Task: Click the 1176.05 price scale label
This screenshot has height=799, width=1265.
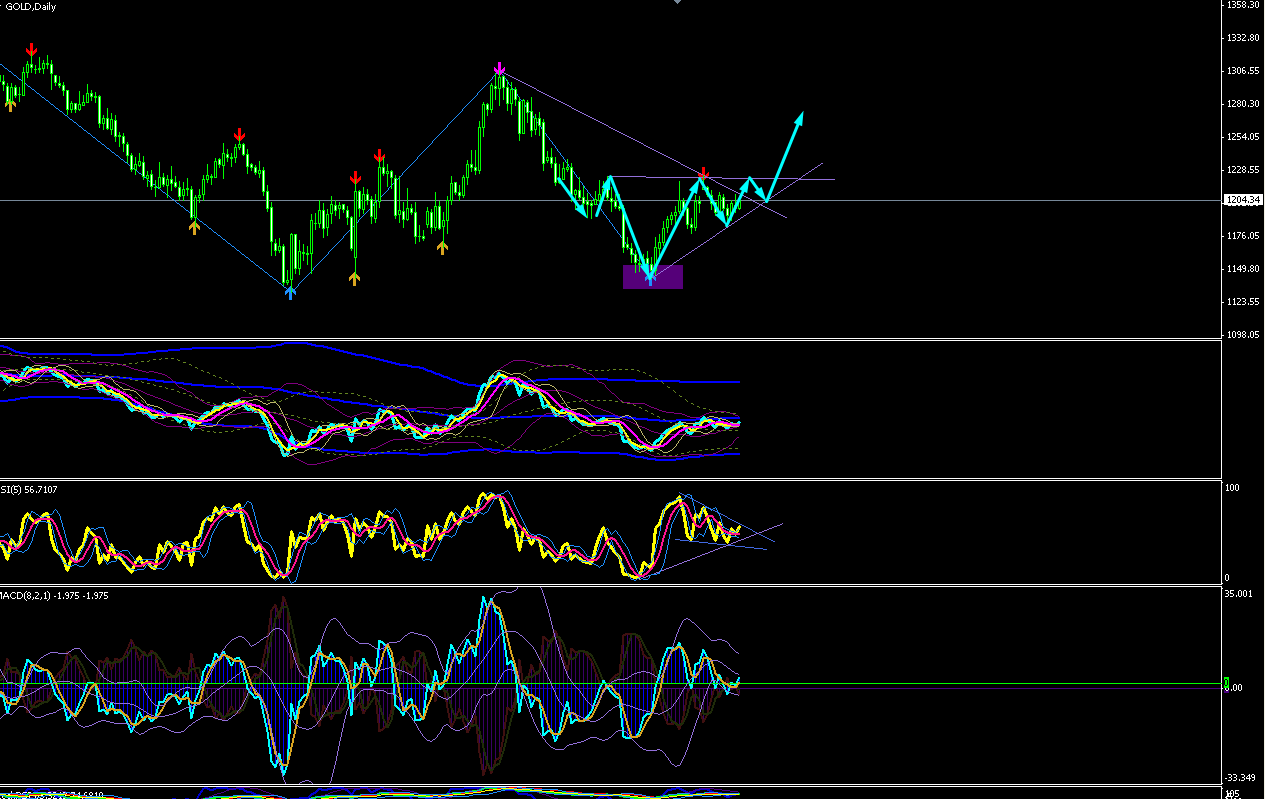Action: pyautogui.click(x=1243, y=236)
